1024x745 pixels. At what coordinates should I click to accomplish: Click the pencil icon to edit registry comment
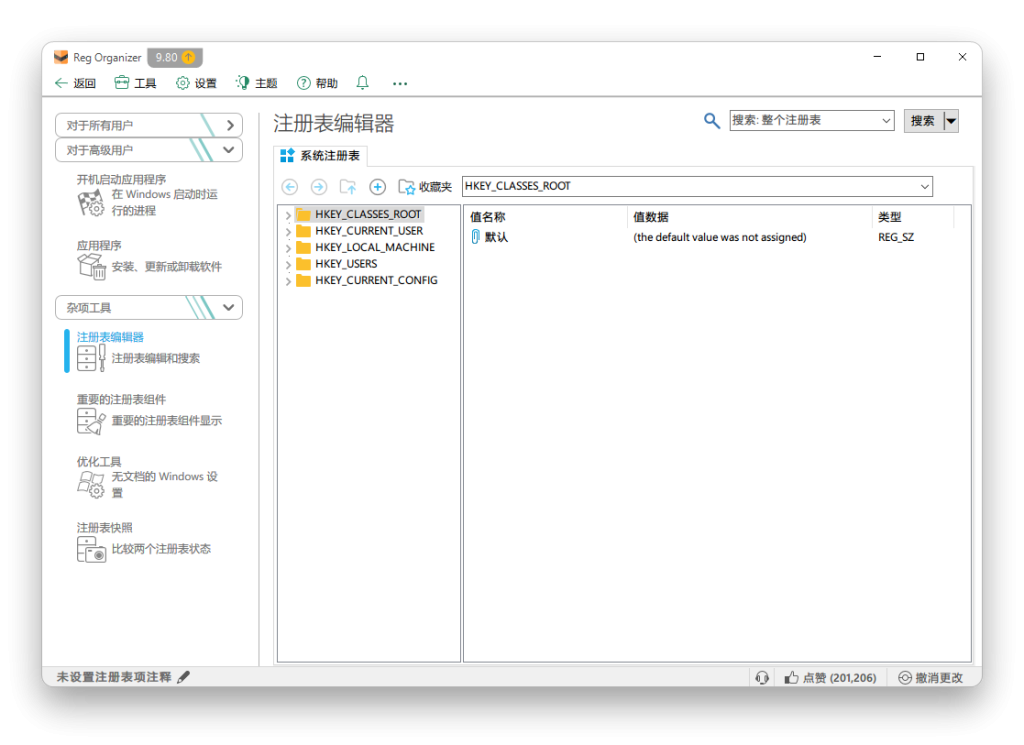(x=183, y=676)
